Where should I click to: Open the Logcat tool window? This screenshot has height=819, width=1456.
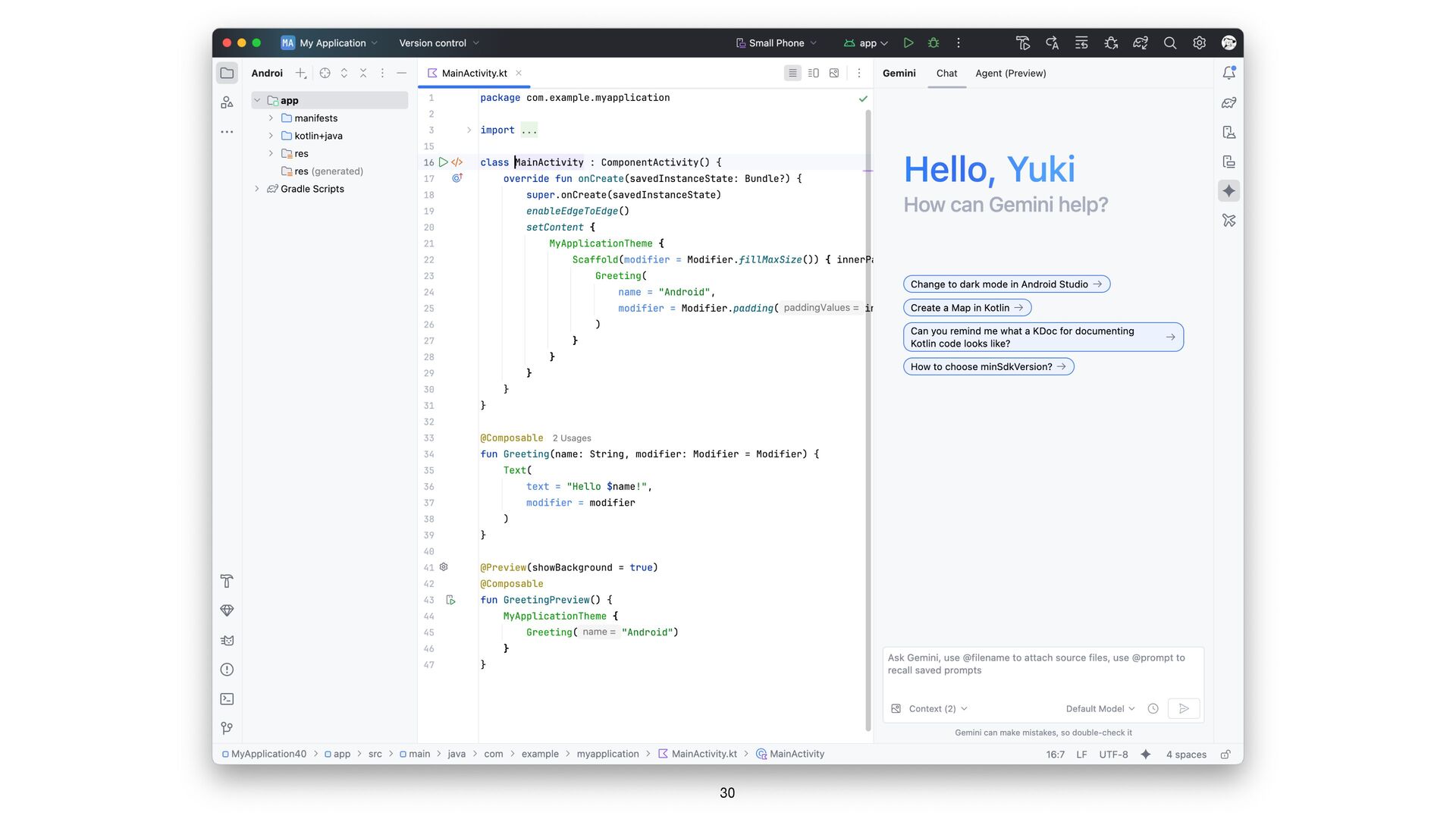(x=227, y=640)
